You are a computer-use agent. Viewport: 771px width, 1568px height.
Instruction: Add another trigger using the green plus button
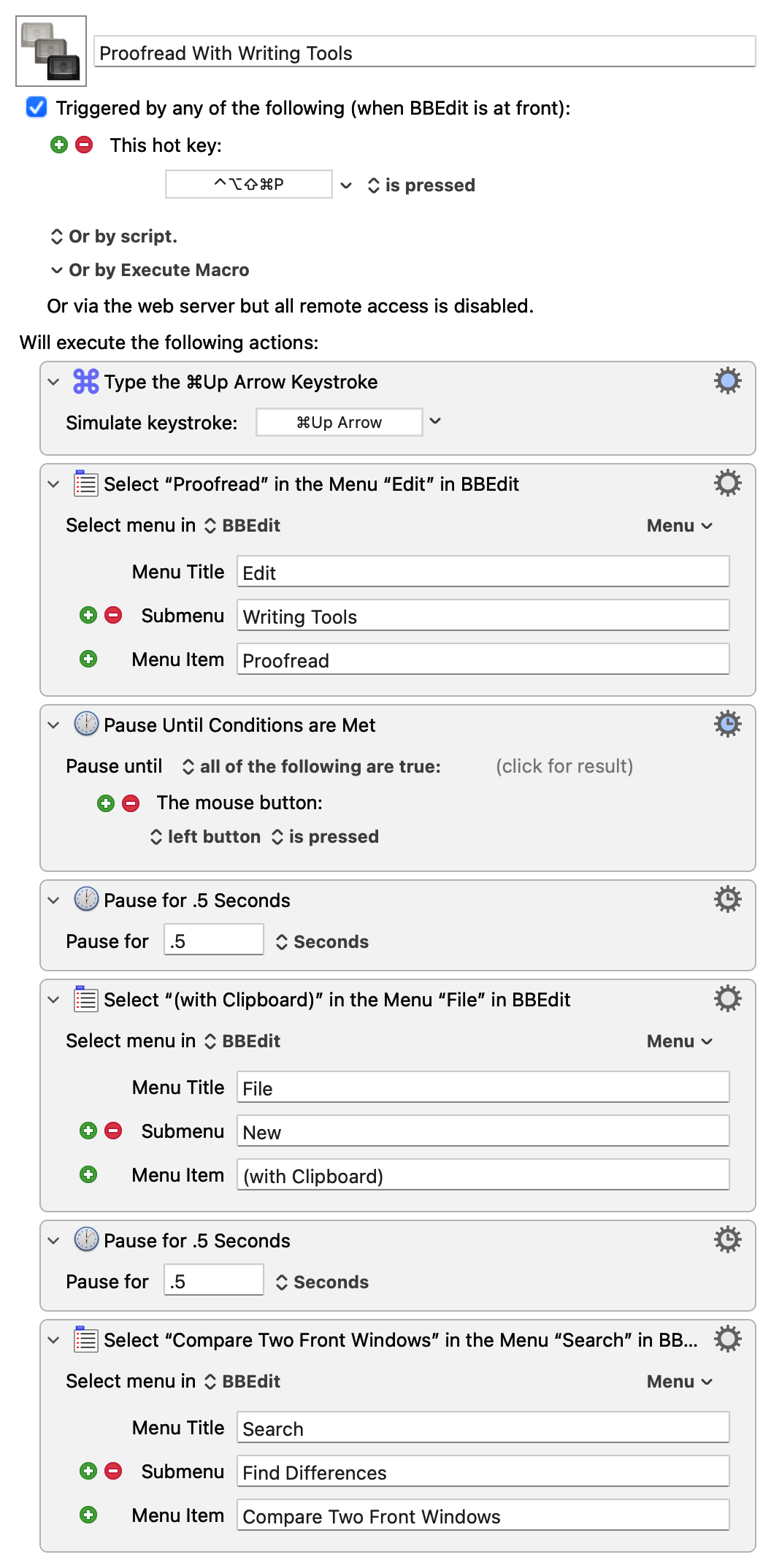58,145
